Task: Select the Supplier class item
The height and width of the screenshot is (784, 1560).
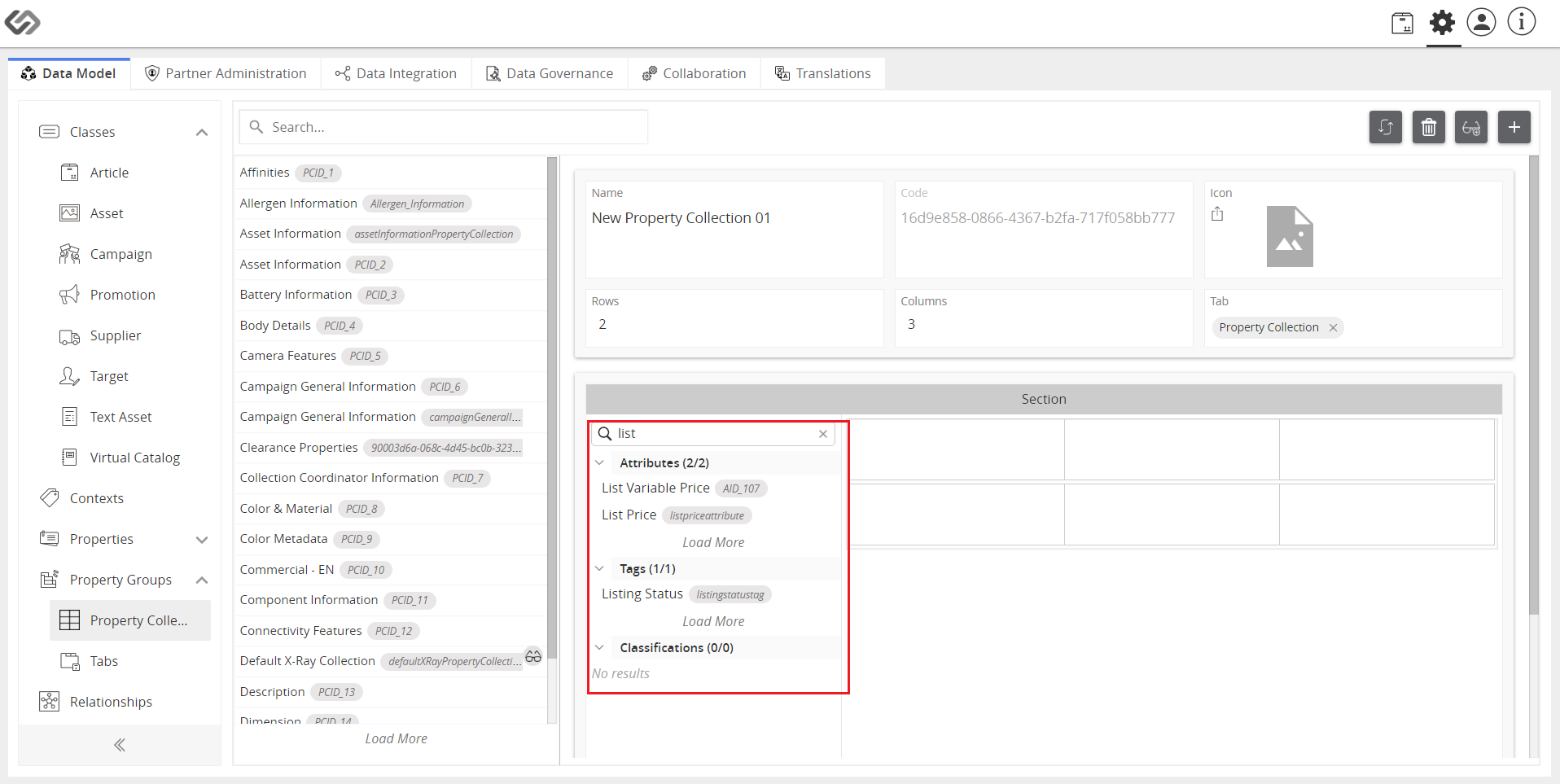Action: [130, 335]
